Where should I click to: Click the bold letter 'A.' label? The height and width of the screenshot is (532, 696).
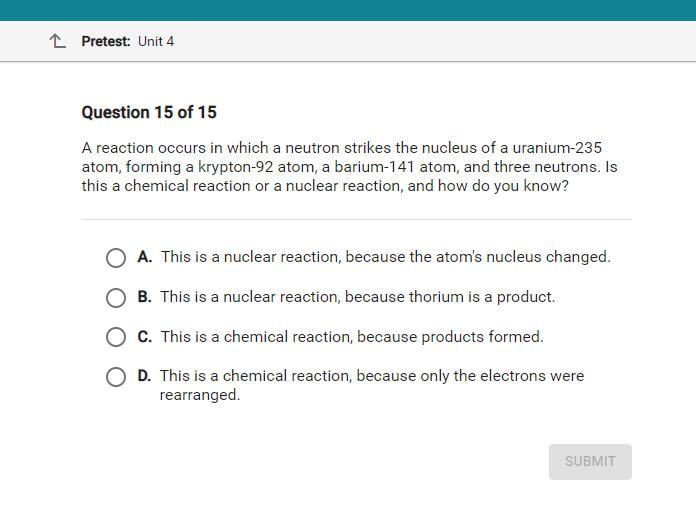[145, 257]
